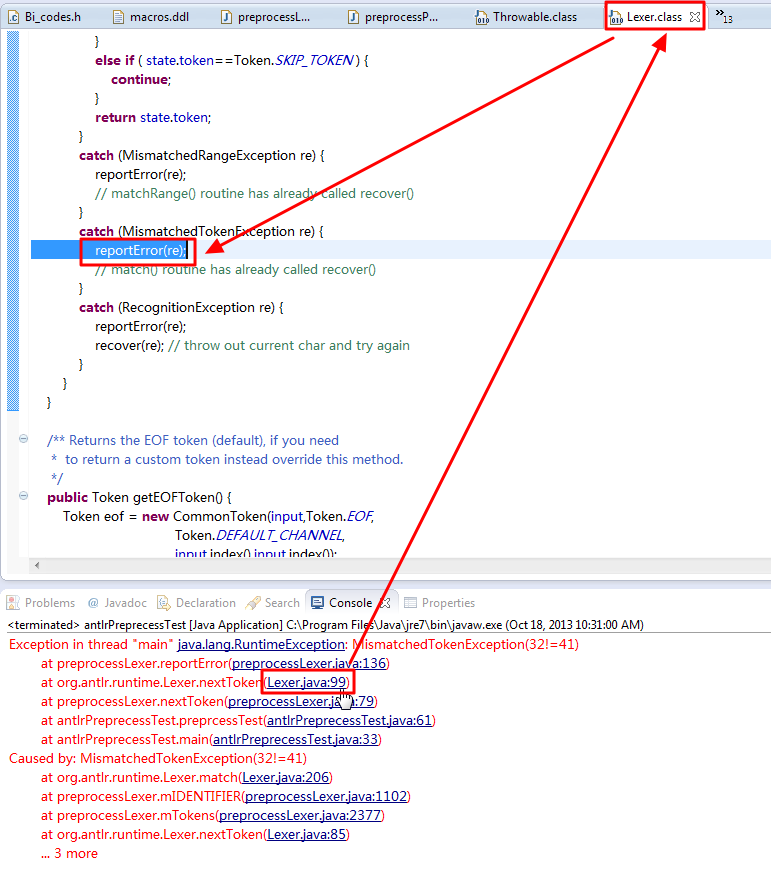Open the Lexer.java:85 stack link
The width and height of the screenshot is (771, 872).
[307, 834]
